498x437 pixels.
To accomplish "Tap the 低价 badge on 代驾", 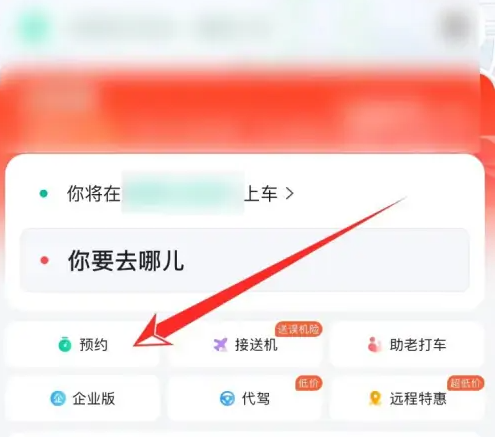I will pos(308,383).
